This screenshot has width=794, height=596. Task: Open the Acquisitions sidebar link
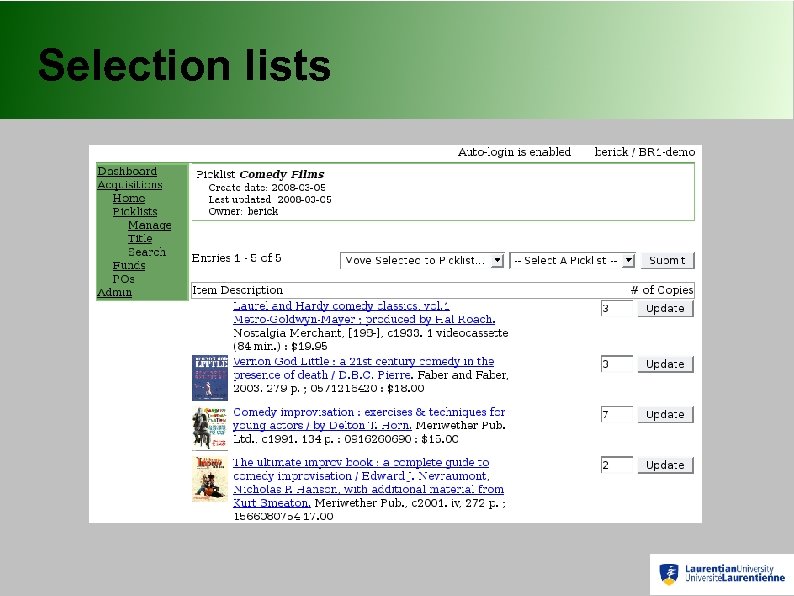(x=130, y=185)
